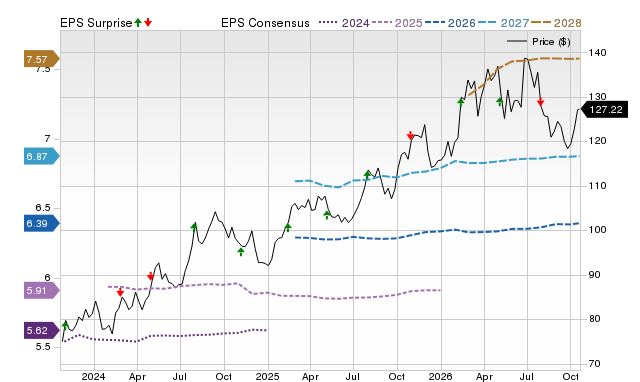640x382 pixels.
Task: Select the green EPS beat arrow near $100 in early 2025
Action: click(x=288, y=228)
